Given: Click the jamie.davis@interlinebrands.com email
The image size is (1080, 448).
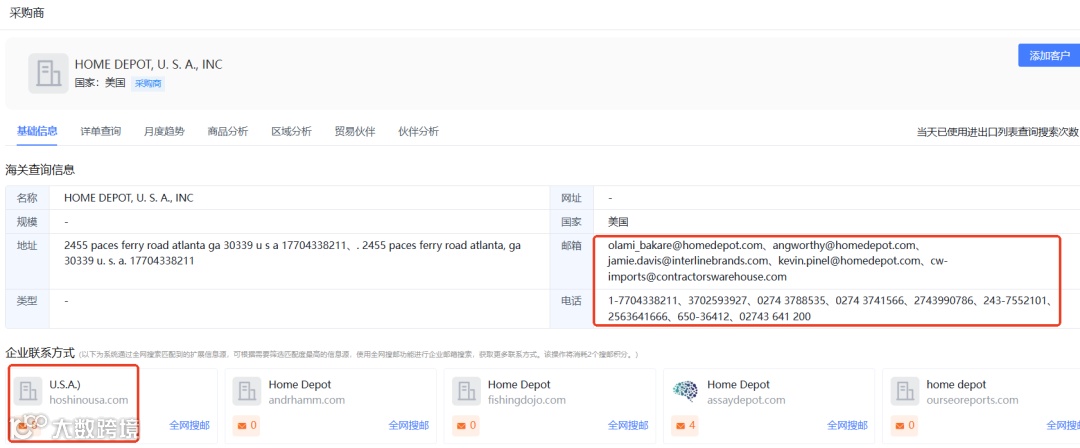Looking at the screenshot, I should [687, 261].
